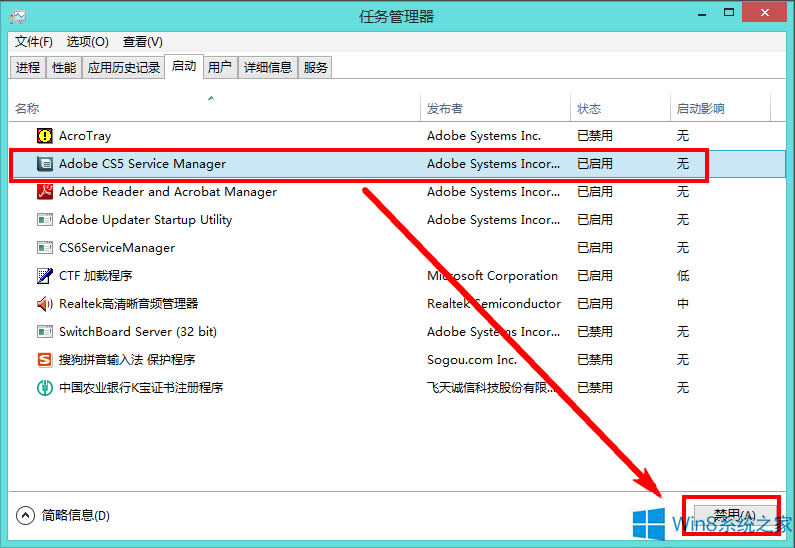Screen dimensions: 795x548
Task: Click the Realtek Semiconductor publisher cell
Action: 494,304
